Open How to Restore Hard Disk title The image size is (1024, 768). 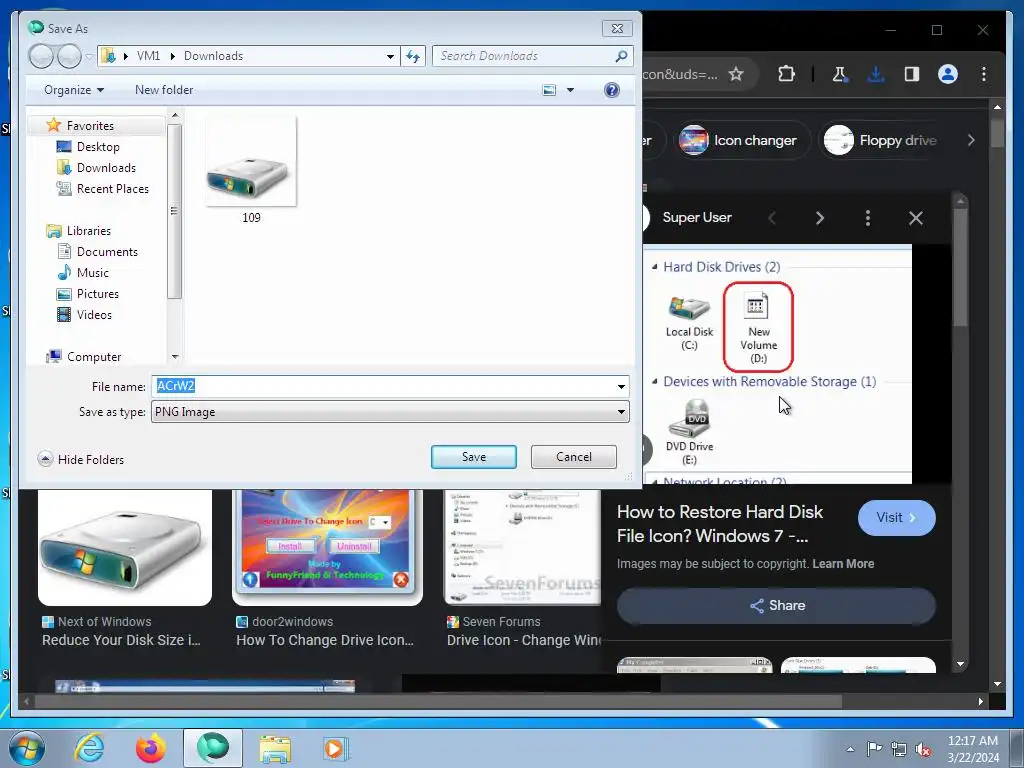tap(720, 524)
